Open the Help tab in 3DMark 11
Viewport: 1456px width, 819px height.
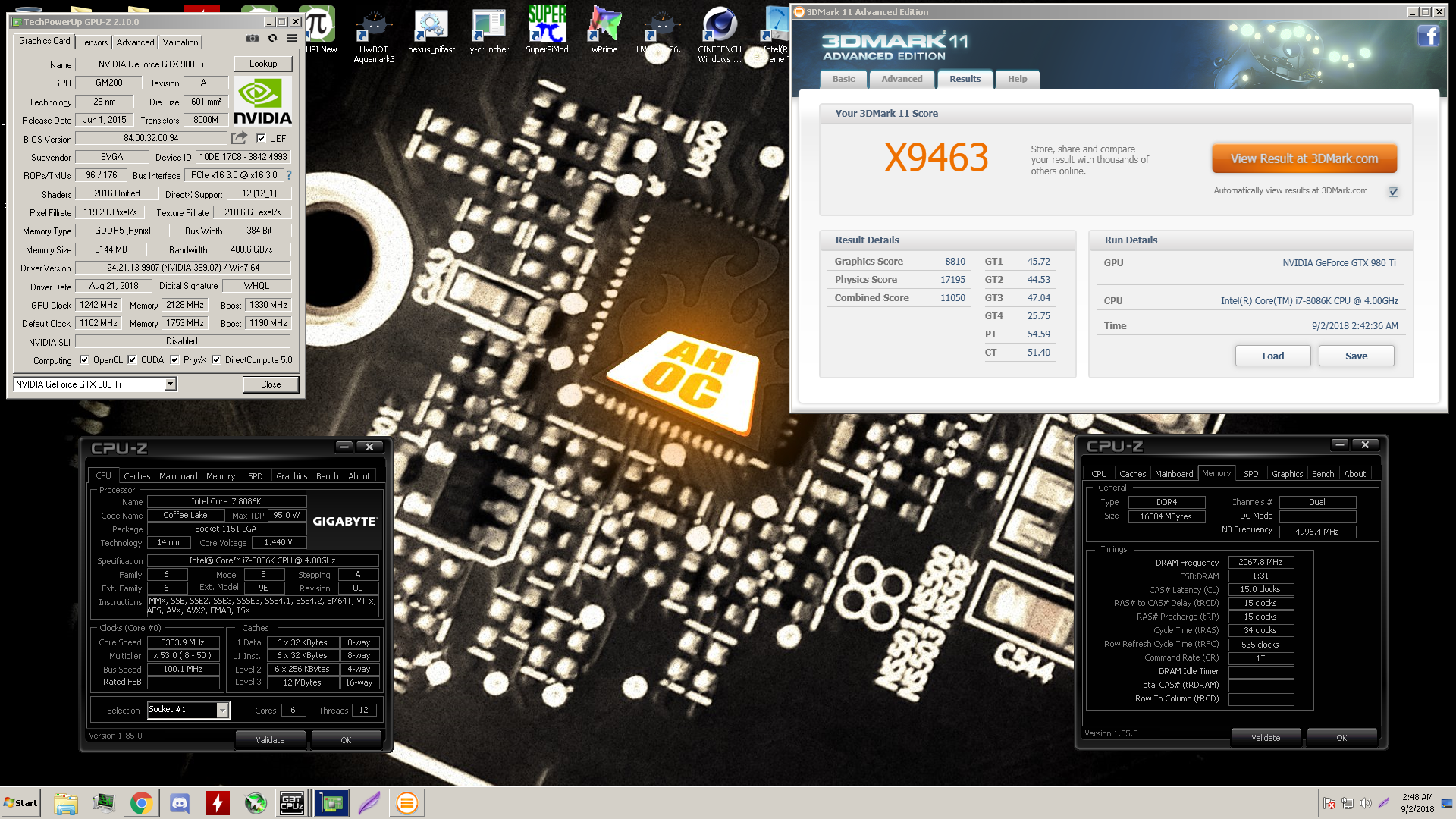pos(1017,79)
